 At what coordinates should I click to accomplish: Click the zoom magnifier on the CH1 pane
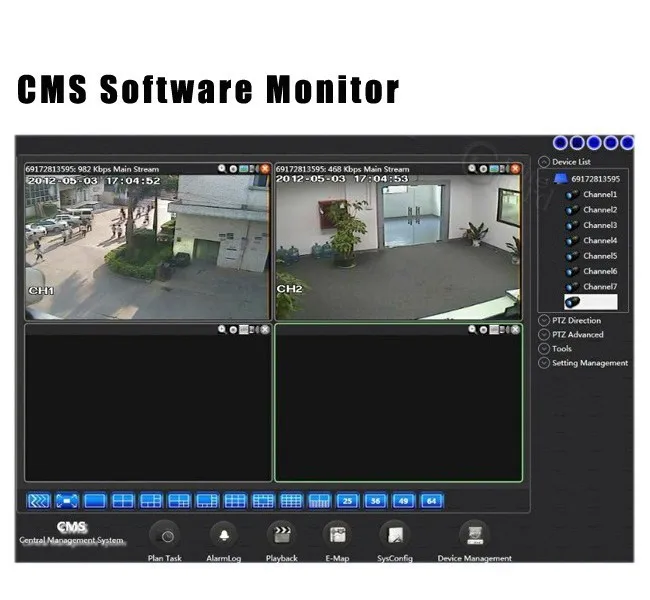tap(222, 168)
